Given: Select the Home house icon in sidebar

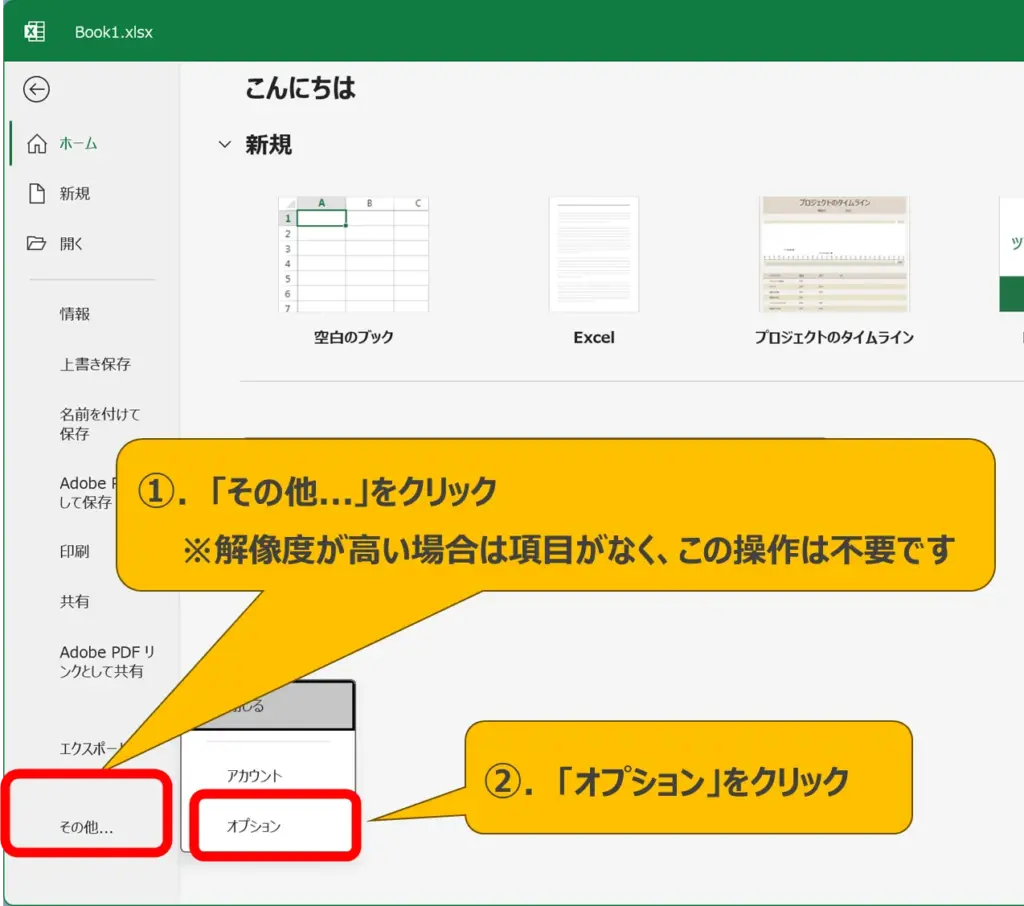Looking at the screenshot, I should (37, 144).
